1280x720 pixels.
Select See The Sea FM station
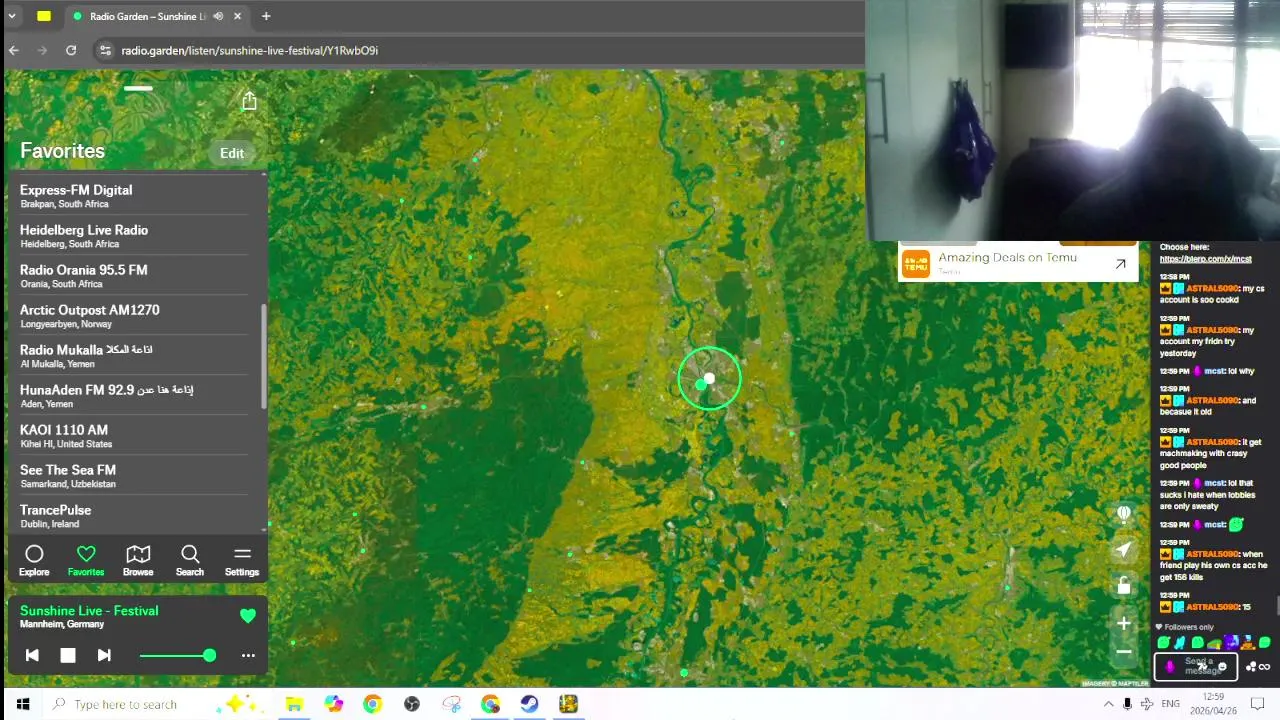tap(134, 476)
